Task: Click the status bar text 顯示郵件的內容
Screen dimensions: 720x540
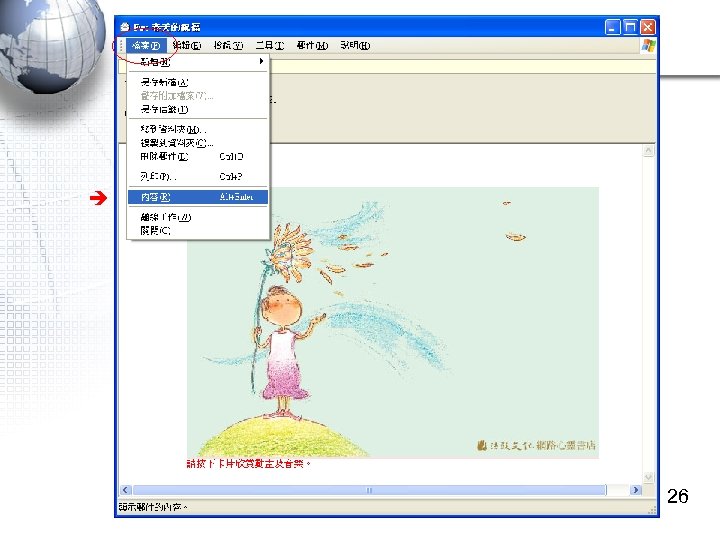Action: click(153, 507)
